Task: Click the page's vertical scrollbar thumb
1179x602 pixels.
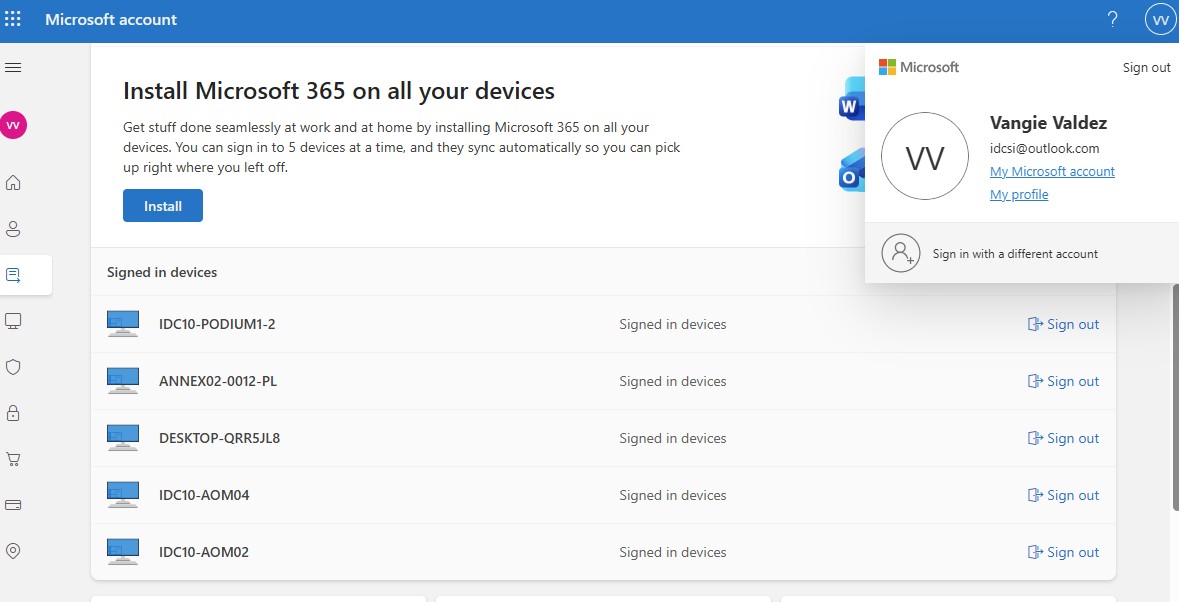Action: (1174, 398)
